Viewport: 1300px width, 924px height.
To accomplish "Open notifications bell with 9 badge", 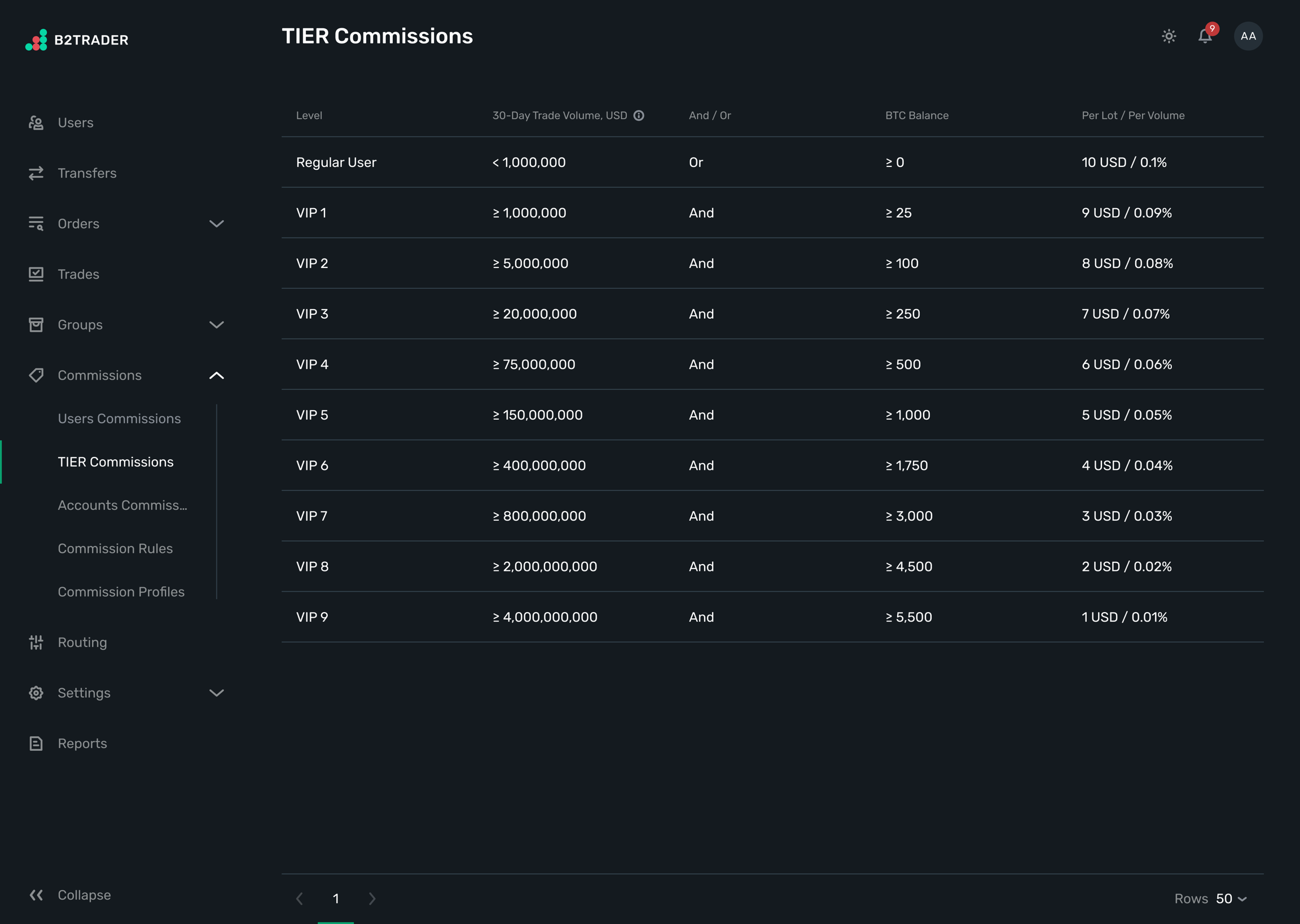I will pyautogui.click(x=1205, y=37).
